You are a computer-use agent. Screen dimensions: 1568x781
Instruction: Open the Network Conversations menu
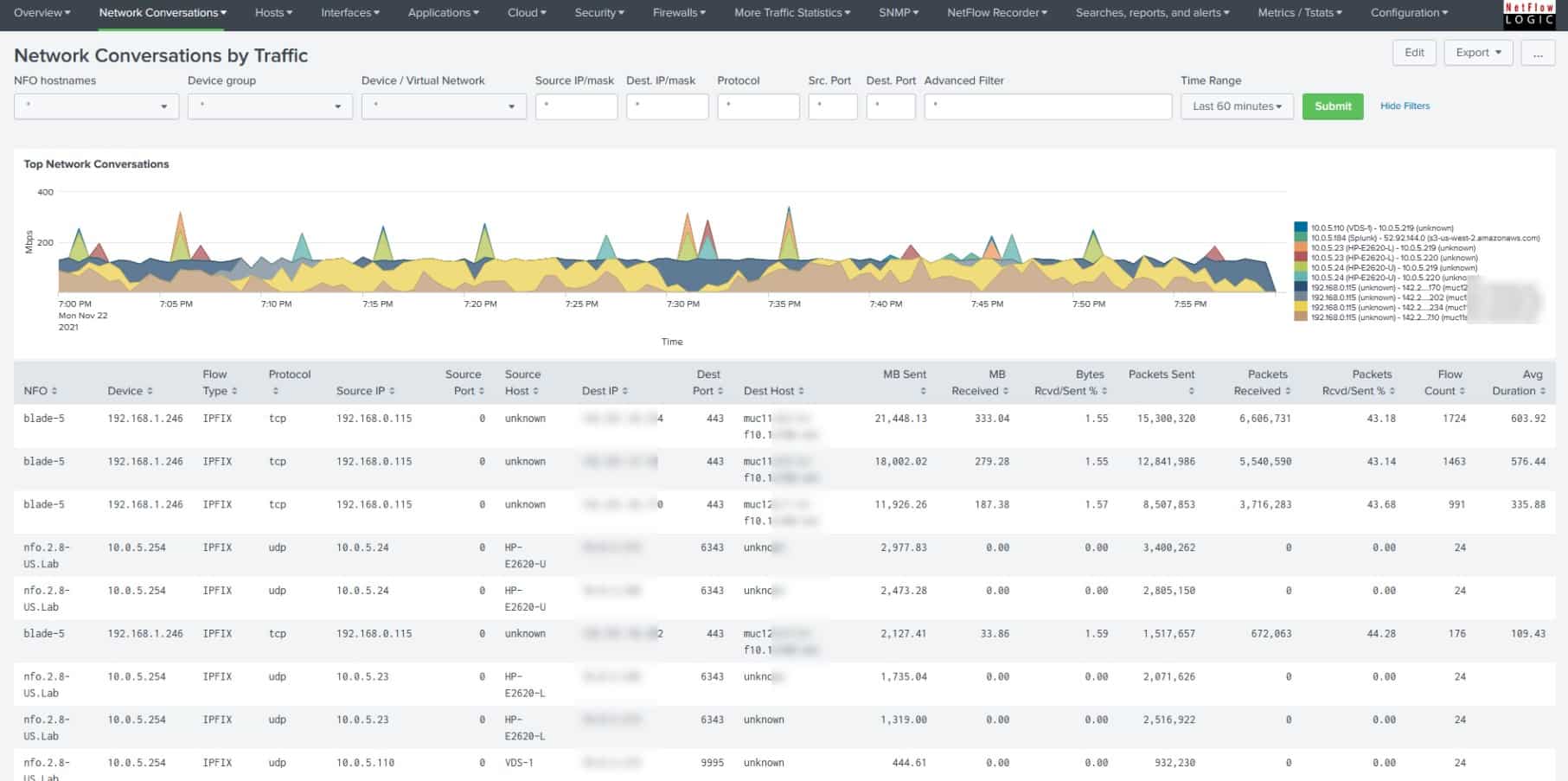pos(163,13)
